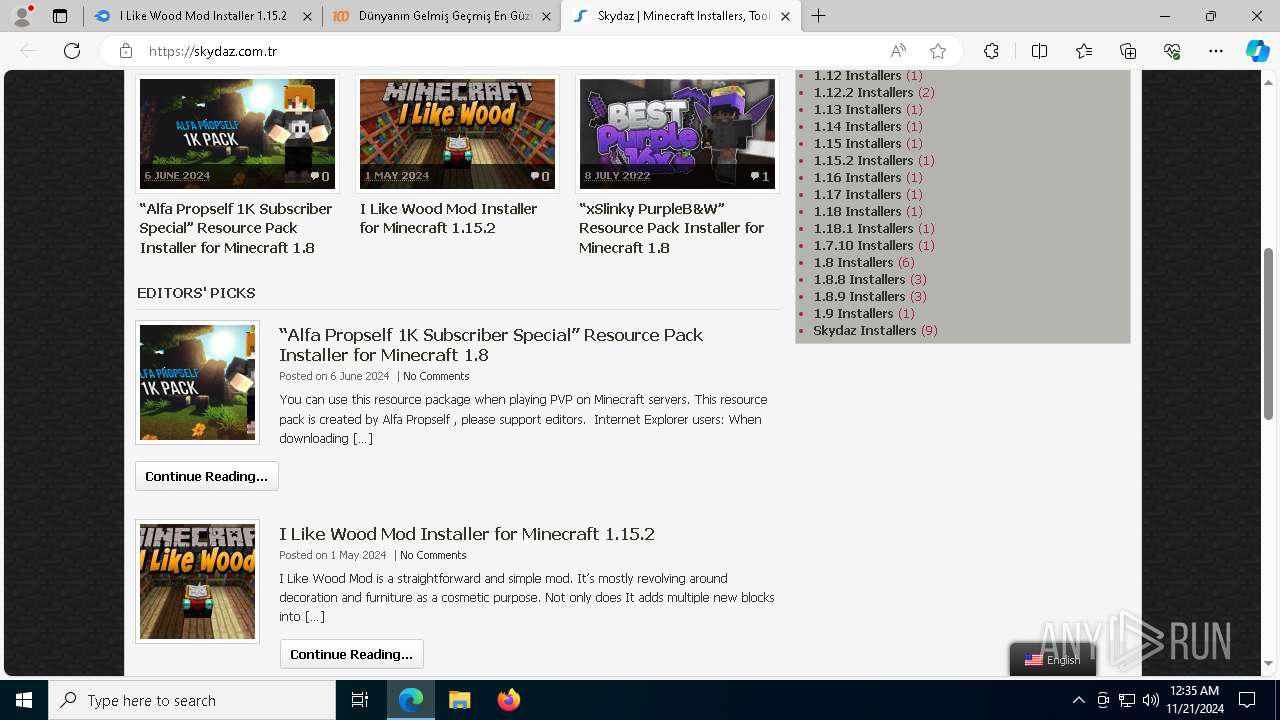Open Alfa Propself featured card title link
The height and width of the screenshot is (720, 1280).
(236, 228)
